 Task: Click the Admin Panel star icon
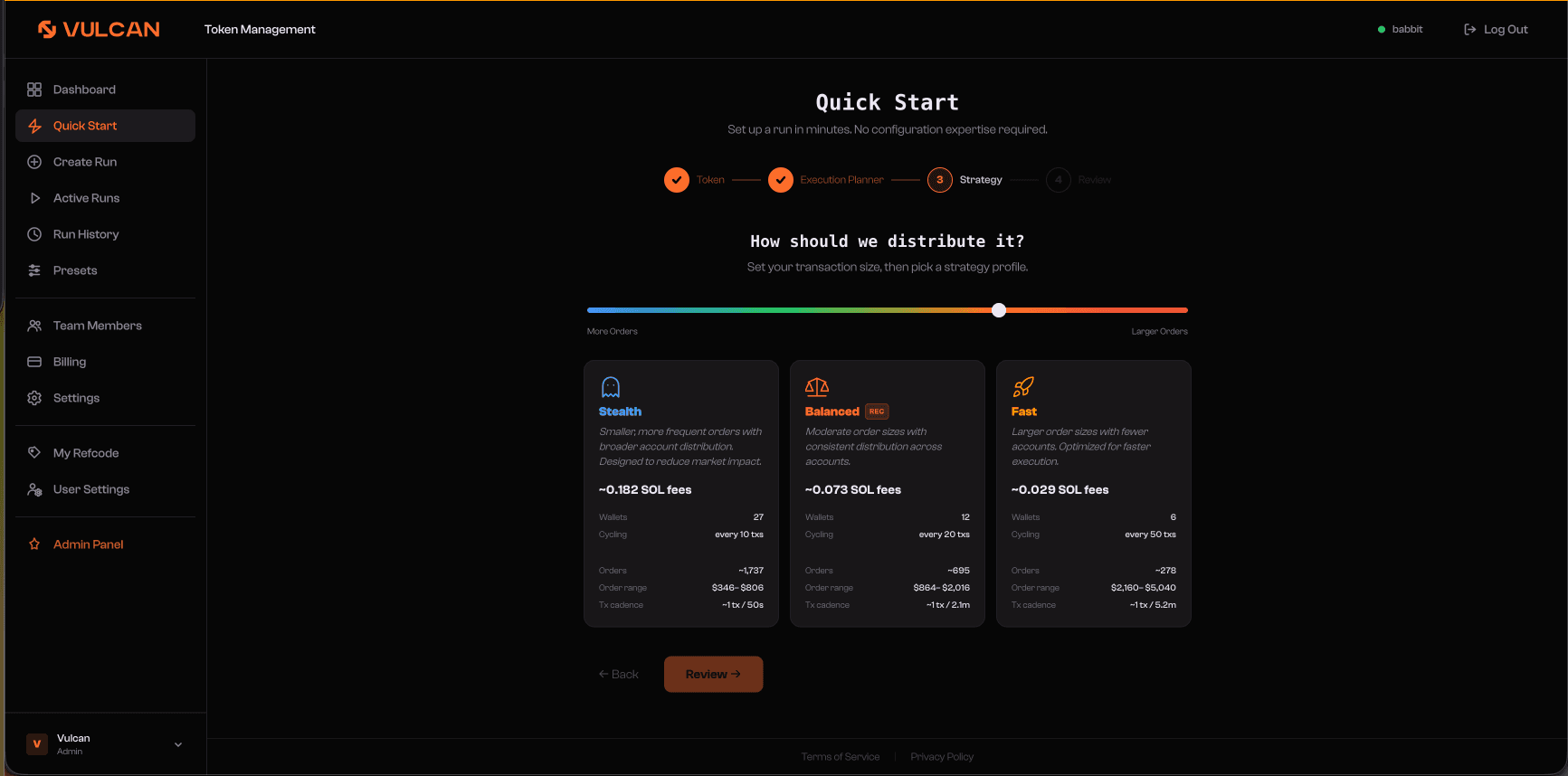pos(34,544)
